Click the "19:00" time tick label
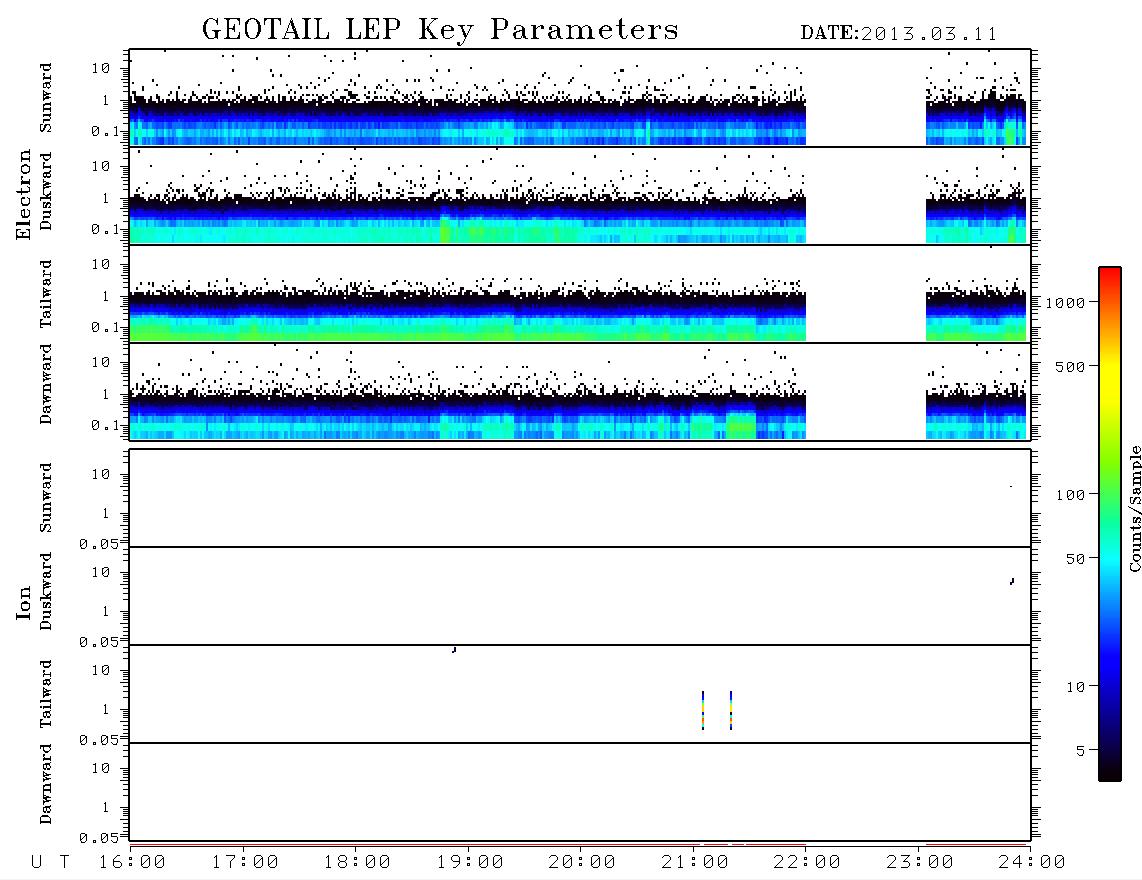The width and height of the screenshot is (1142, 880). [470, 863]
